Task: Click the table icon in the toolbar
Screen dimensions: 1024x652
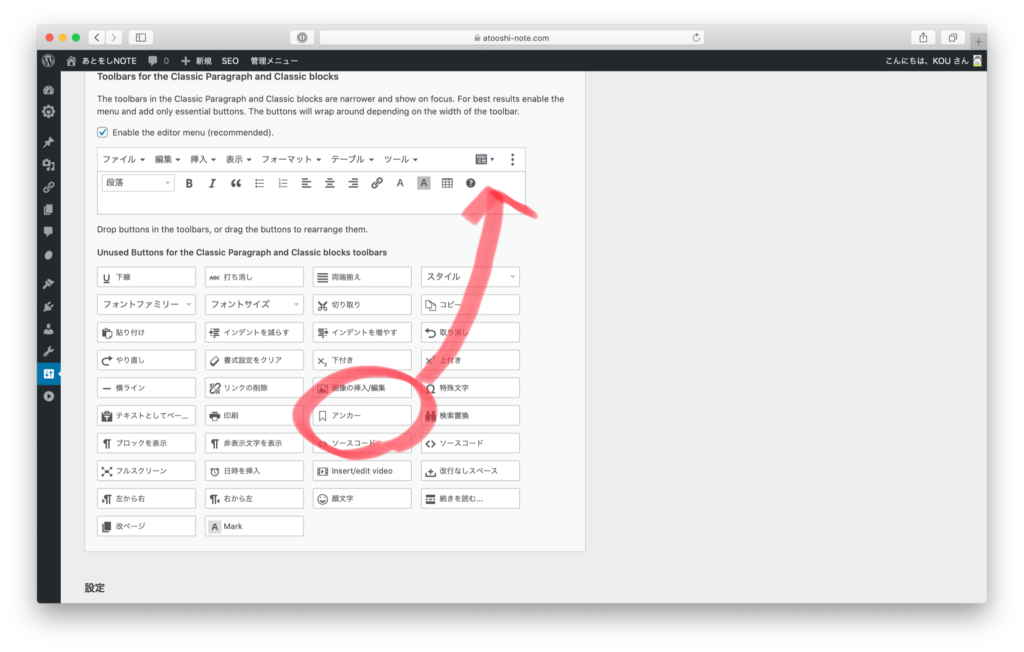Action: coord(447,183)
